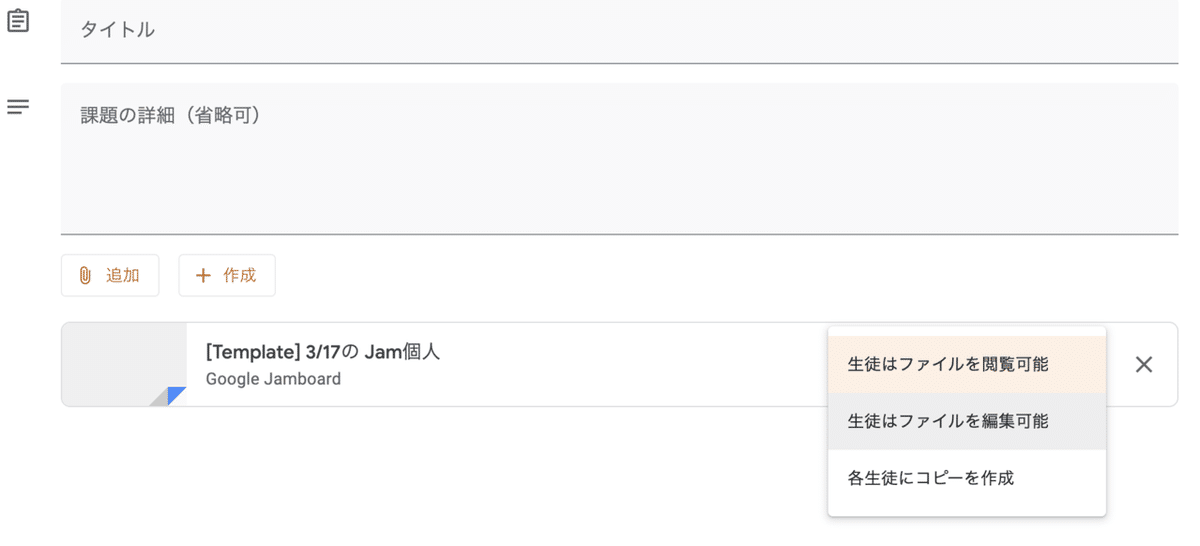This screenshot has height=546, width=1200.
Task: Open the [Template] 3/17の Jam個人 attachment title
Action: point(322,352)
